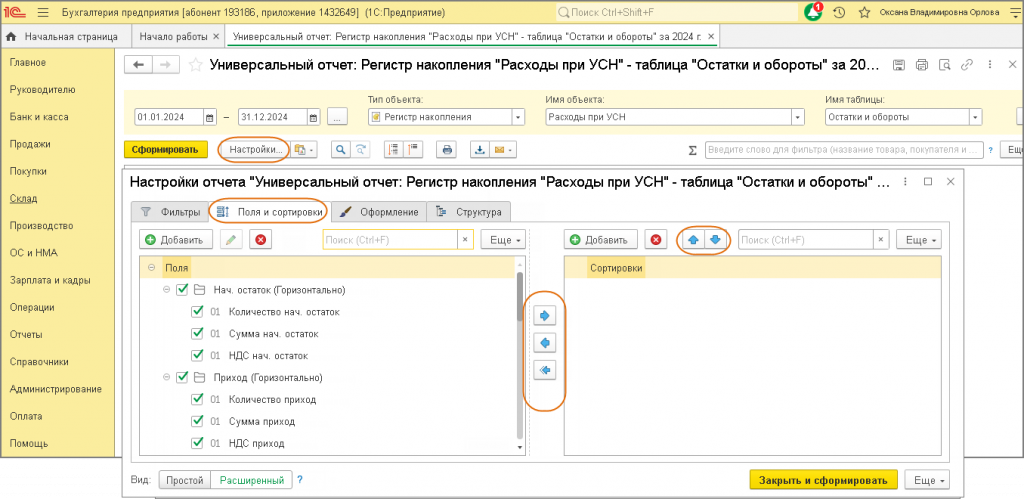Uncheck Приход (Горизонтально) group
Screen dimensions: 1024x499
click(x=182, y=377)
